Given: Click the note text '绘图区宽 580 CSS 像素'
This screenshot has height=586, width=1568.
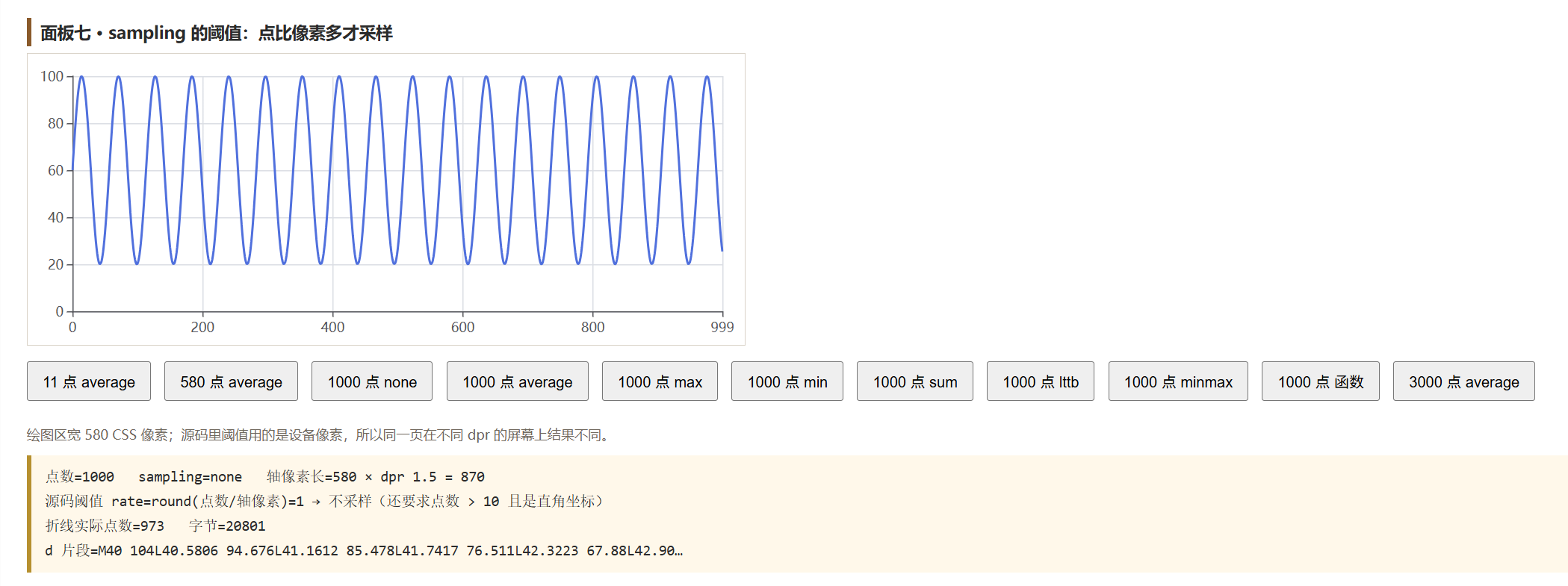Looking at the screenshot, I should click(x=97, y=434).
